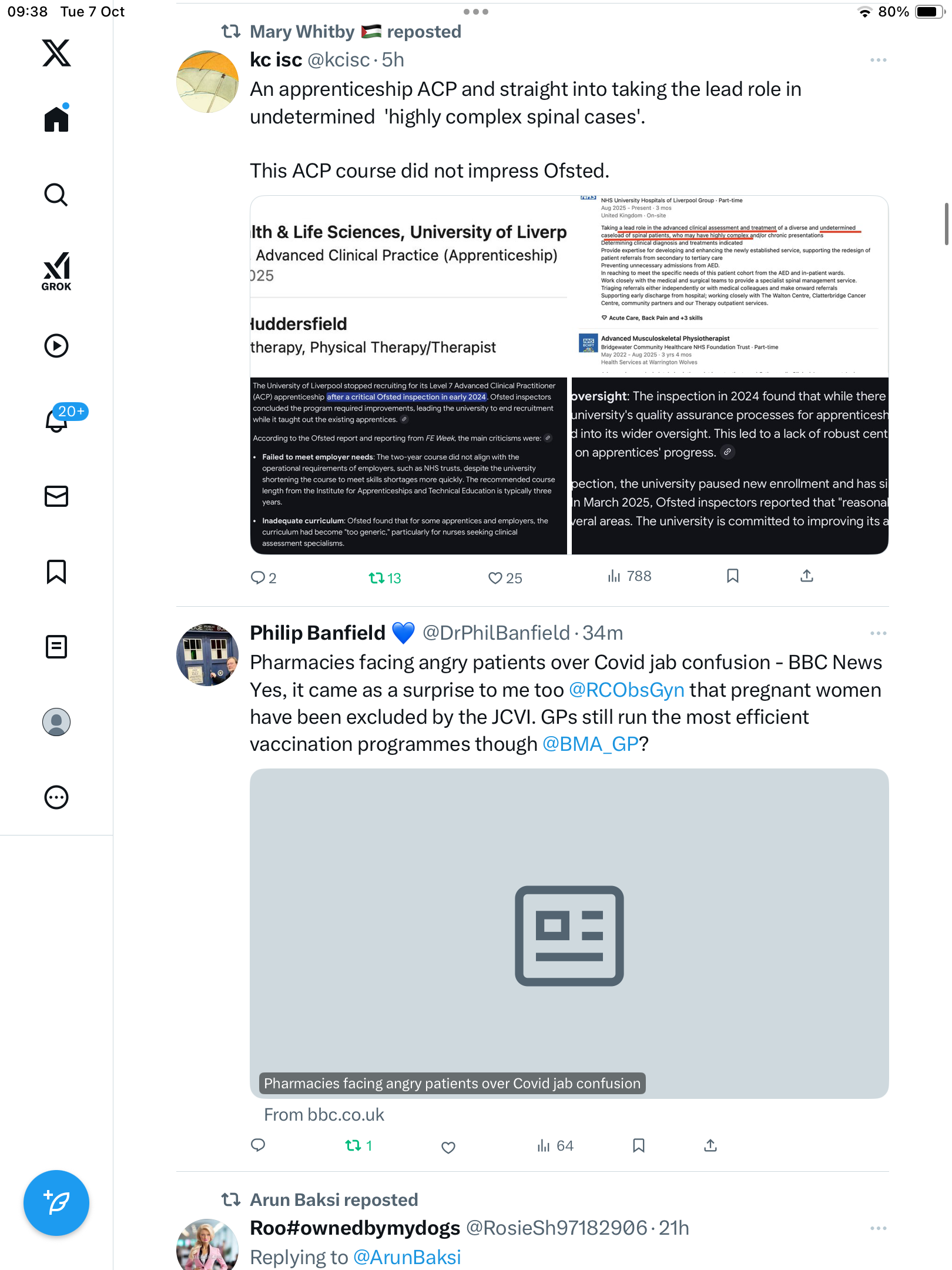952x1270 pixels.
Task: Go to Home feed icon
Action: click(x=56, y=119)
